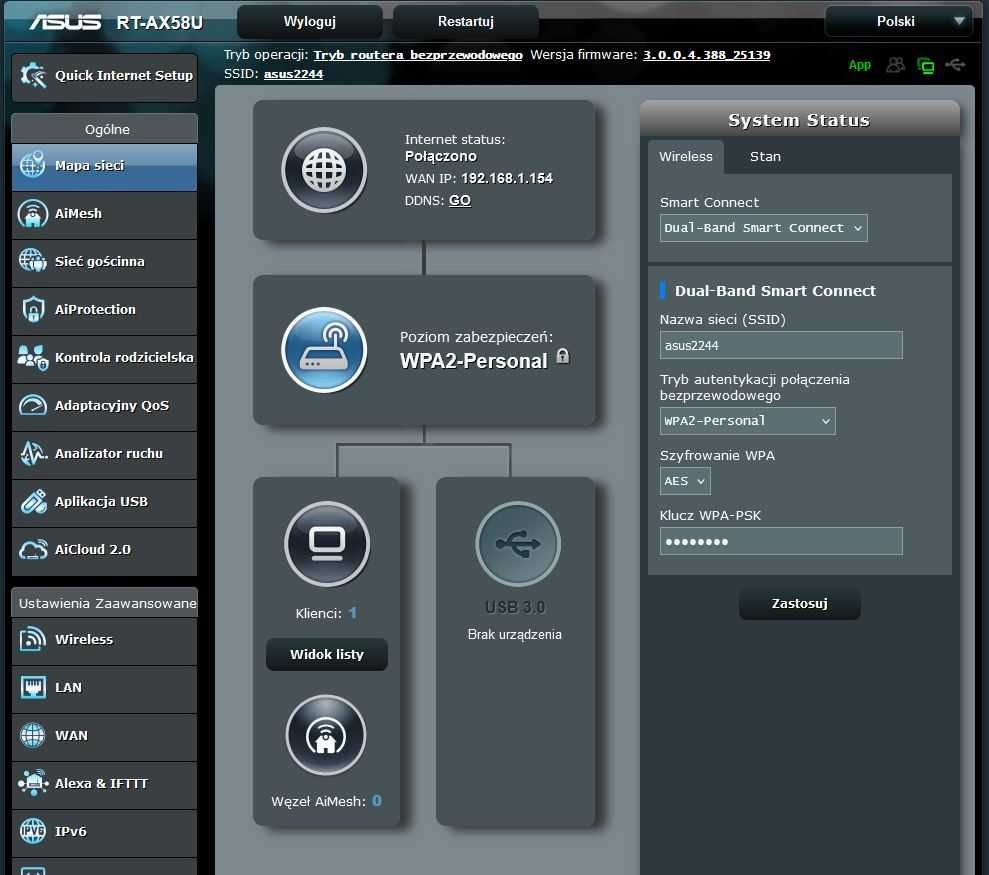Select the LAN menu item label
Screen dimensions: 989x875
[68, 687]
